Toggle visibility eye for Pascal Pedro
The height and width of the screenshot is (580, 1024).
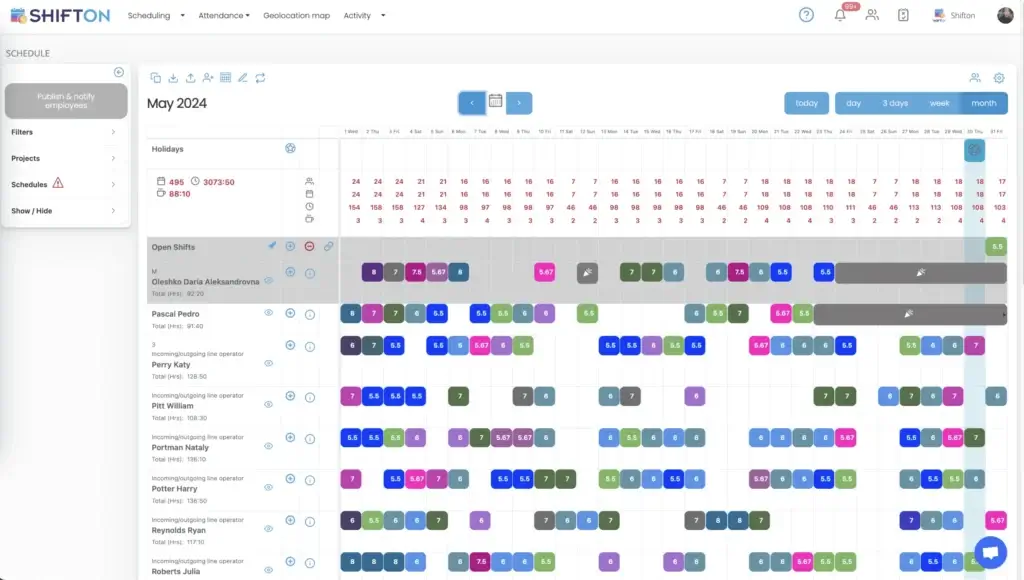pyautogui.click(x=268, y=313)
